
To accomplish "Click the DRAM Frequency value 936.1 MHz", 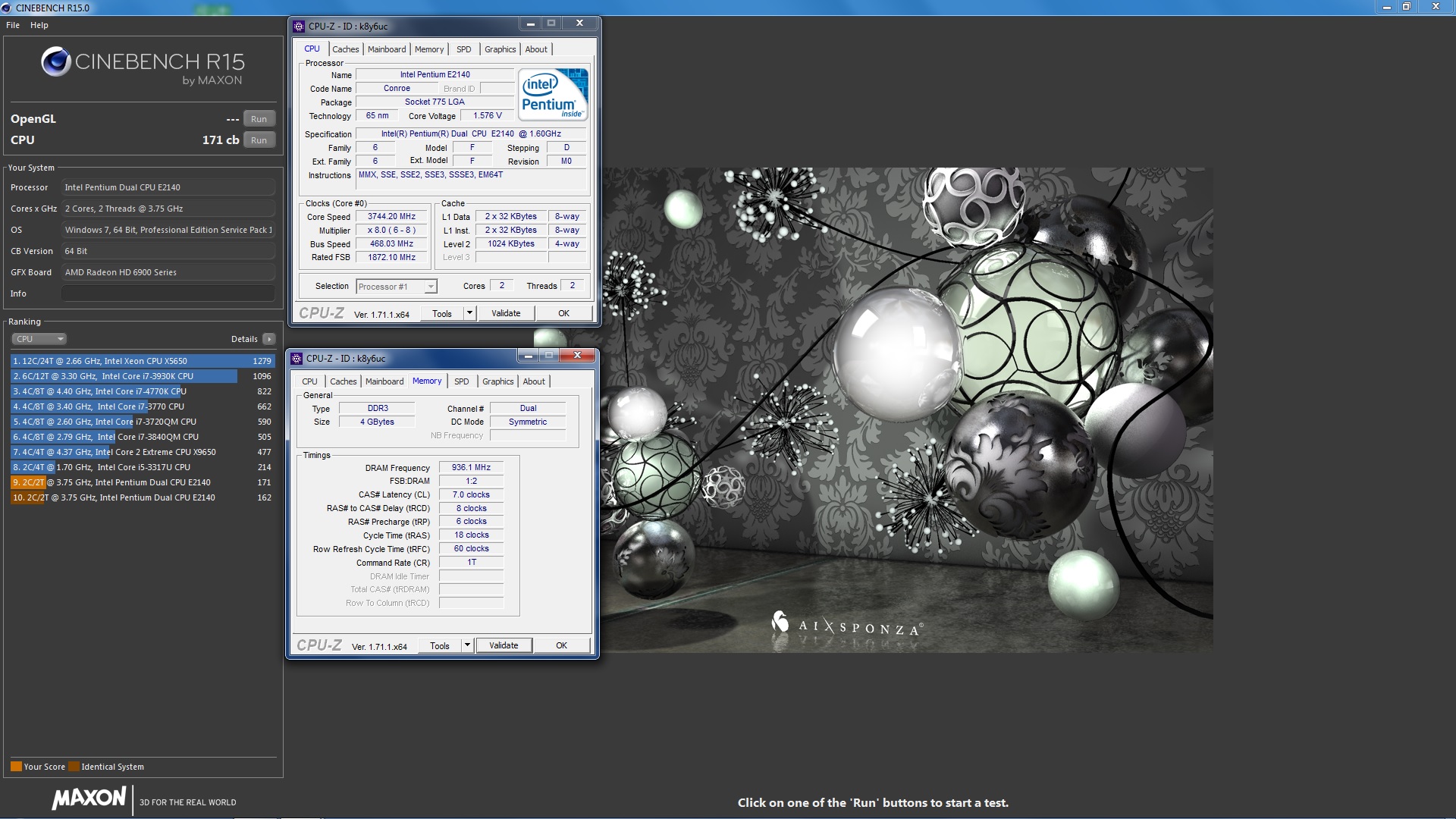I will 471,468.
